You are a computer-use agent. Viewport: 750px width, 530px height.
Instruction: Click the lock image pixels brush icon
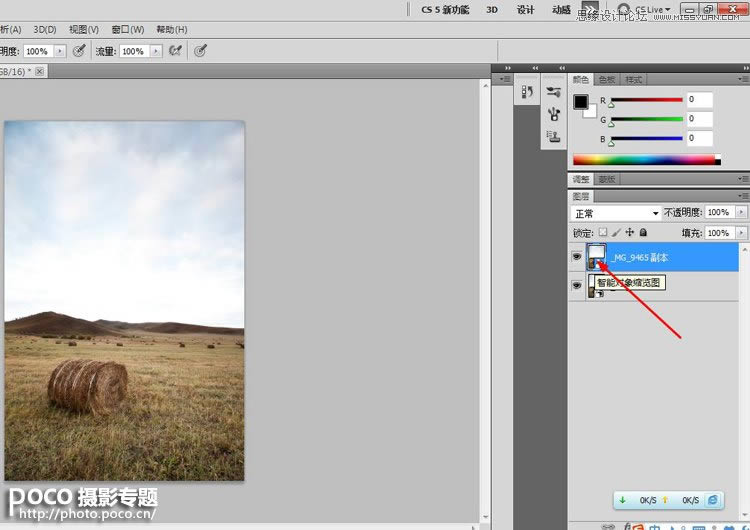[x=616, y=233]
